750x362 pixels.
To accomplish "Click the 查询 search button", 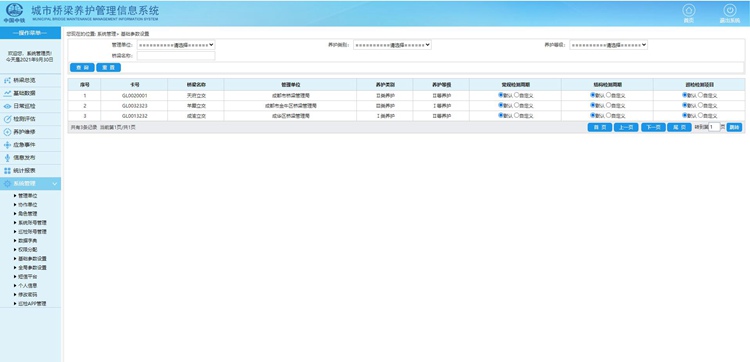I will point(82,67).
